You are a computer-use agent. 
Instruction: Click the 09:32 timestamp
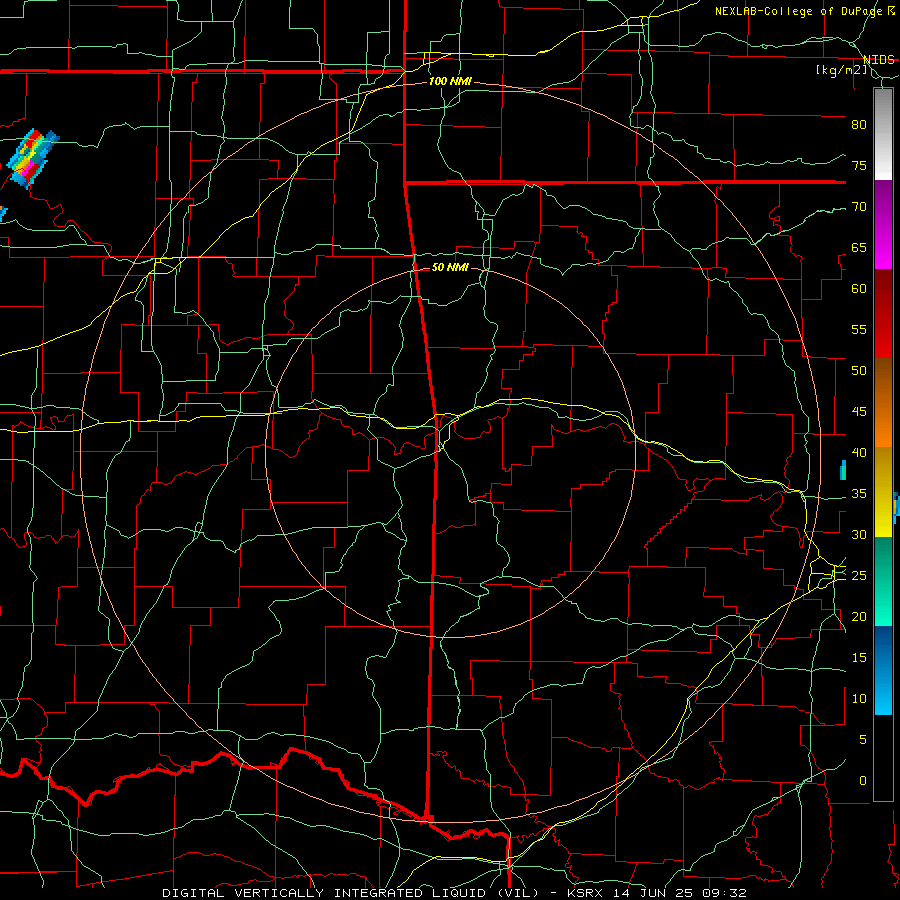[x=726, y=893]
